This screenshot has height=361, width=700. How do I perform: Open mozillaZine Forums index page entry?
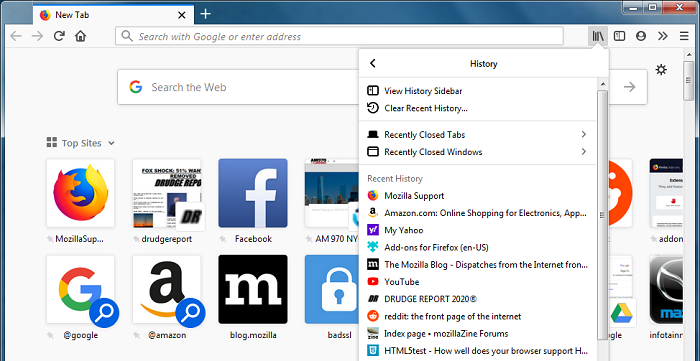click(477, 333)
